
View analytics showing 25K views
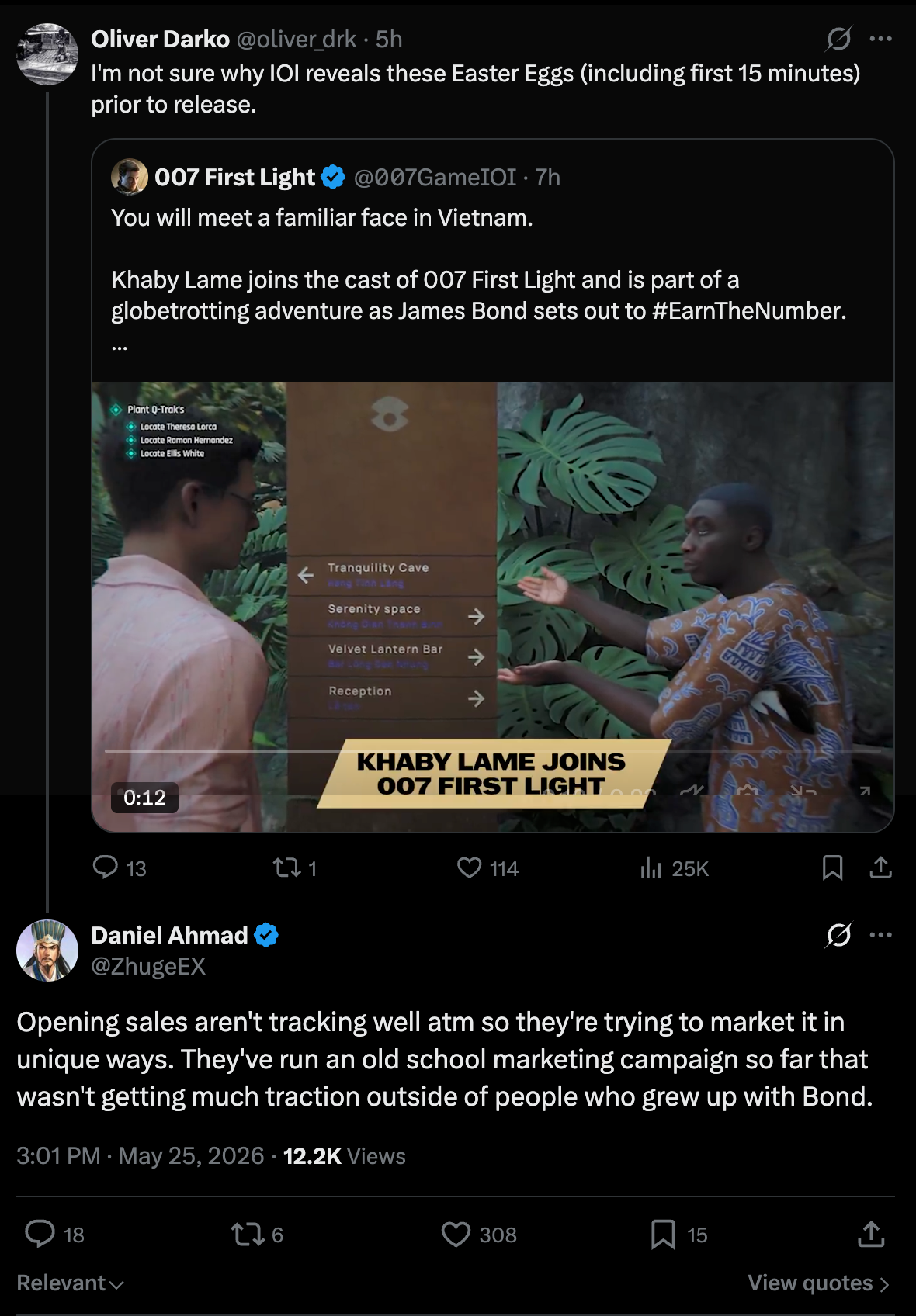(x=674, y=868)
